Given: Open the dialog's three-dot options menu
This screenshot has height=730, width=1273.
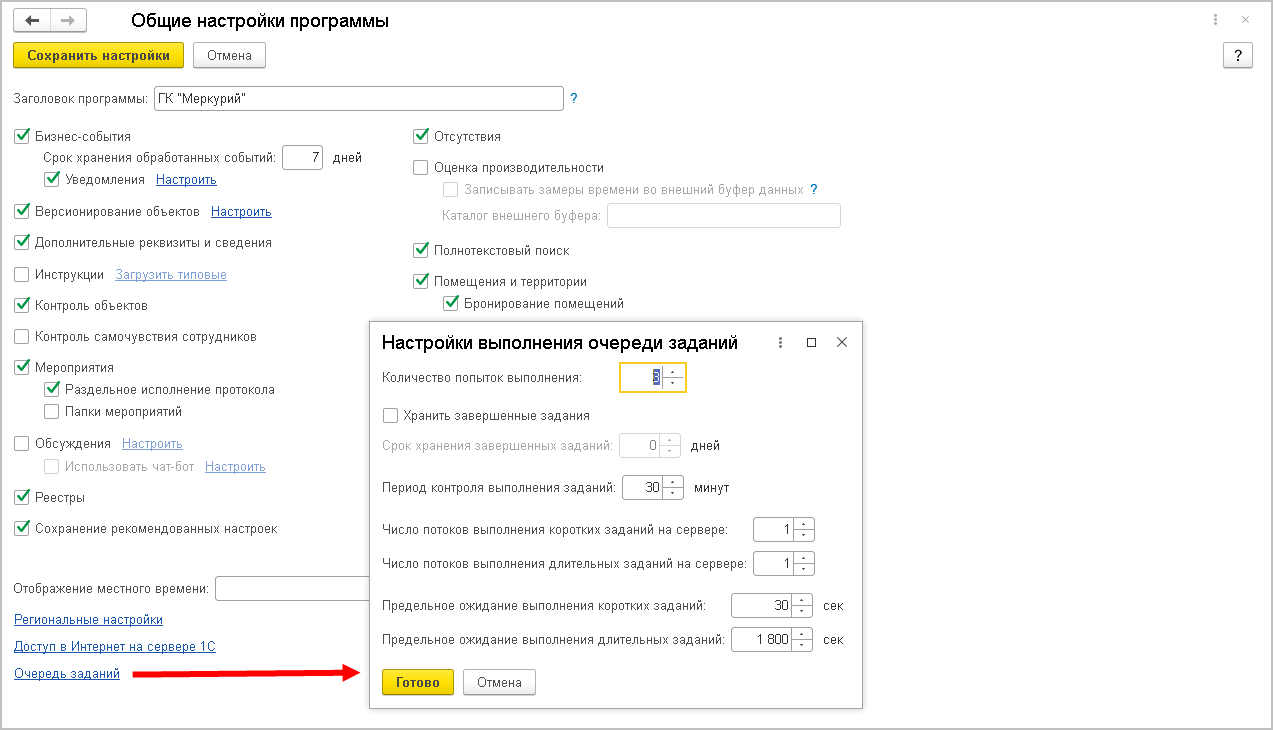Looking at the screenshot, I should point(780,343).
